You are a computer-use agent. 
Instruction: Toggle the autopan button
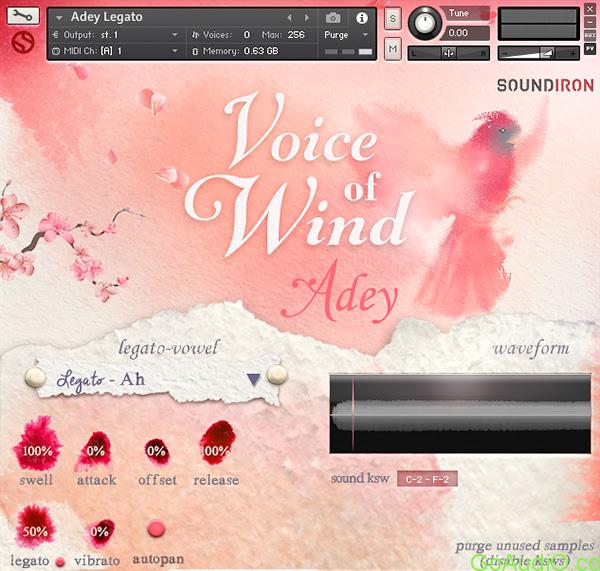156,529
